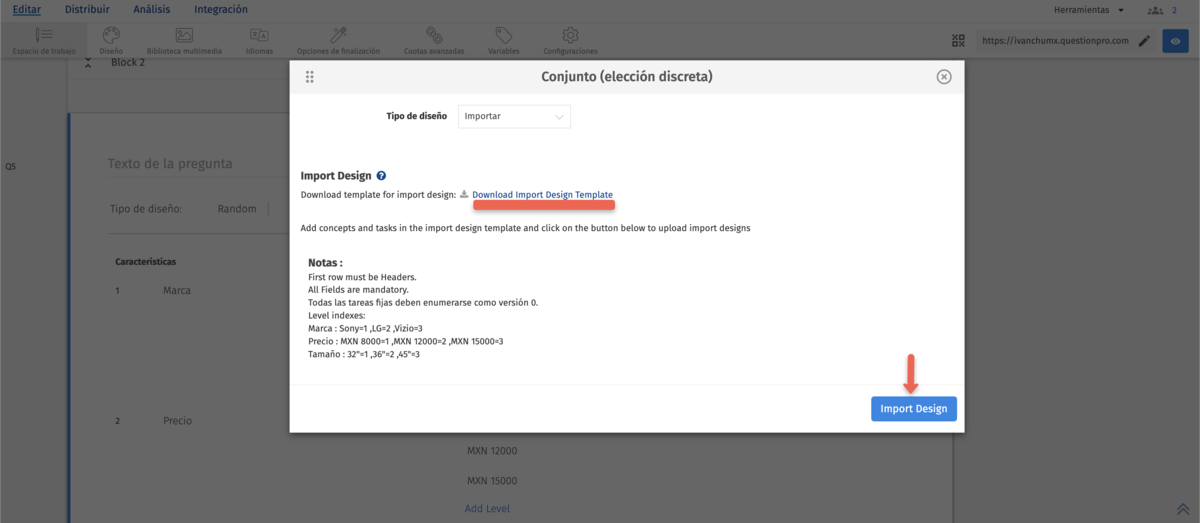
Task: Click the dialog drag handle icon
Action: [x=309, y=77]
